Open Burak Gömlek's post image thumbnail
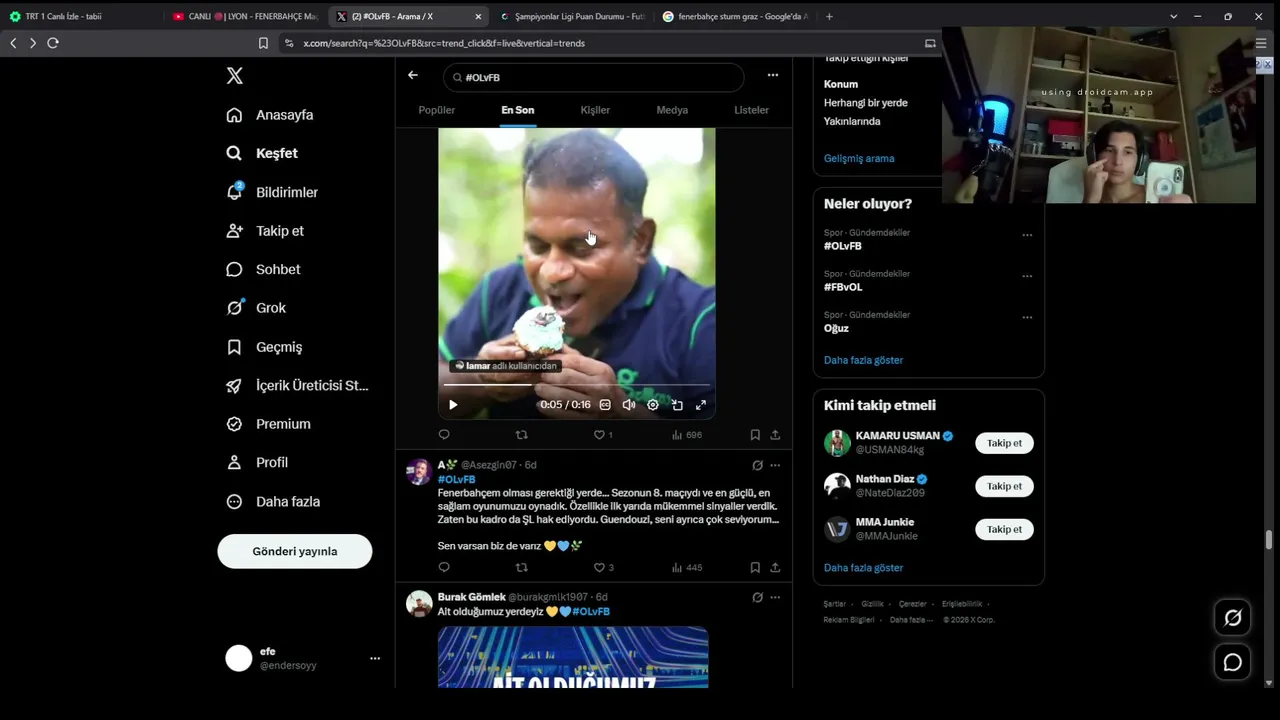 (573, 657)
